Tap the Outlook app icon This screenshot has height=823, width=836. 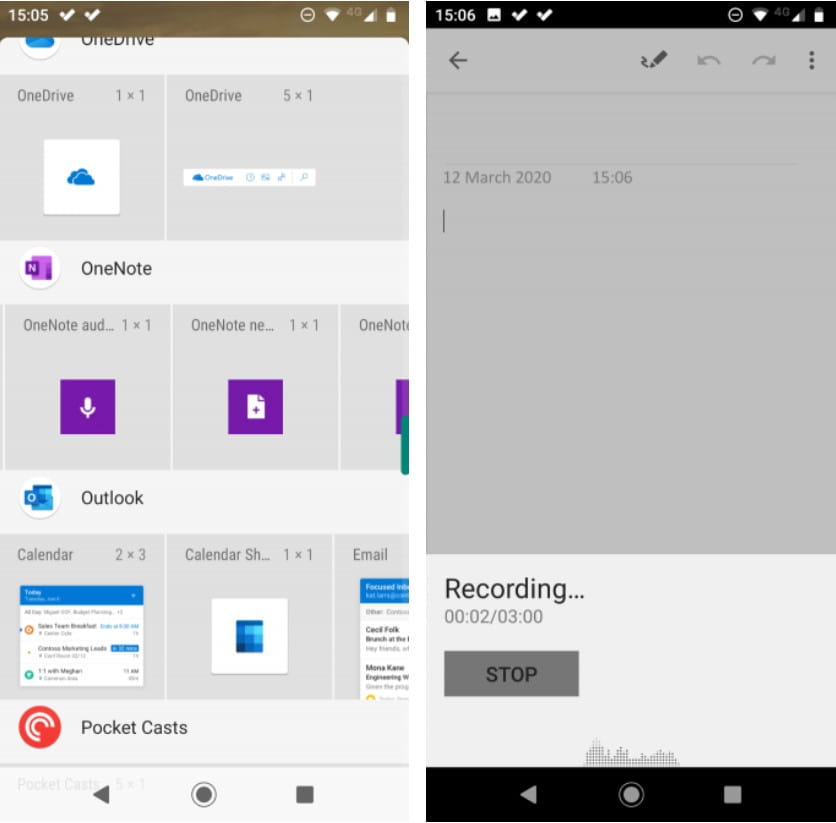(x=39, y=498)
